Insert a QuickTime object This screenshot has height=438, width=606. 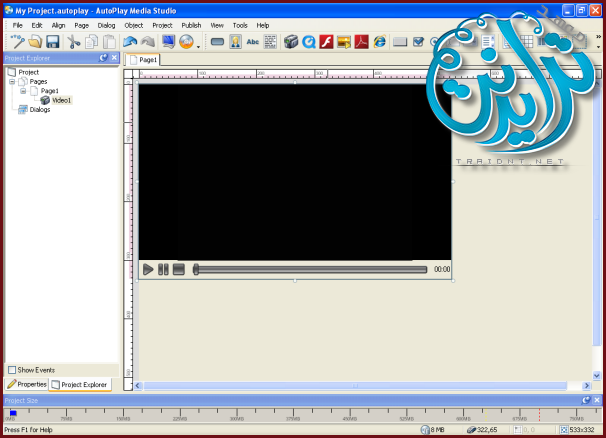coord(309,41)
